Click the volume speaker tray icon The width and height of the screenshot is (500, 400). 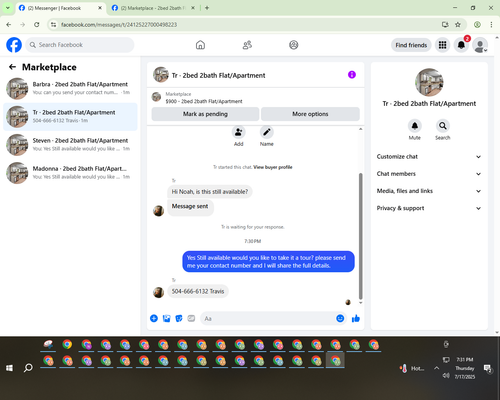click(446, 376)
